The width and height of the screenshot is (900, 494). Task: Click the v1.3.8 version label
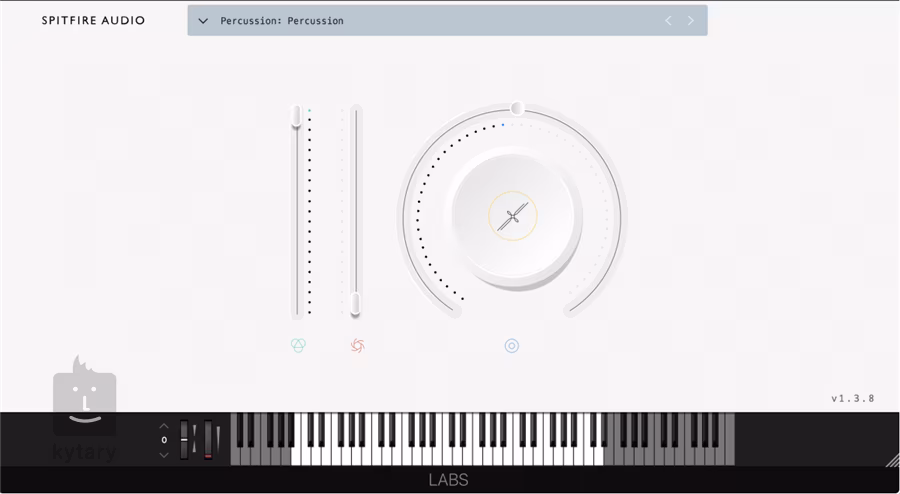(x=853, y=398)
